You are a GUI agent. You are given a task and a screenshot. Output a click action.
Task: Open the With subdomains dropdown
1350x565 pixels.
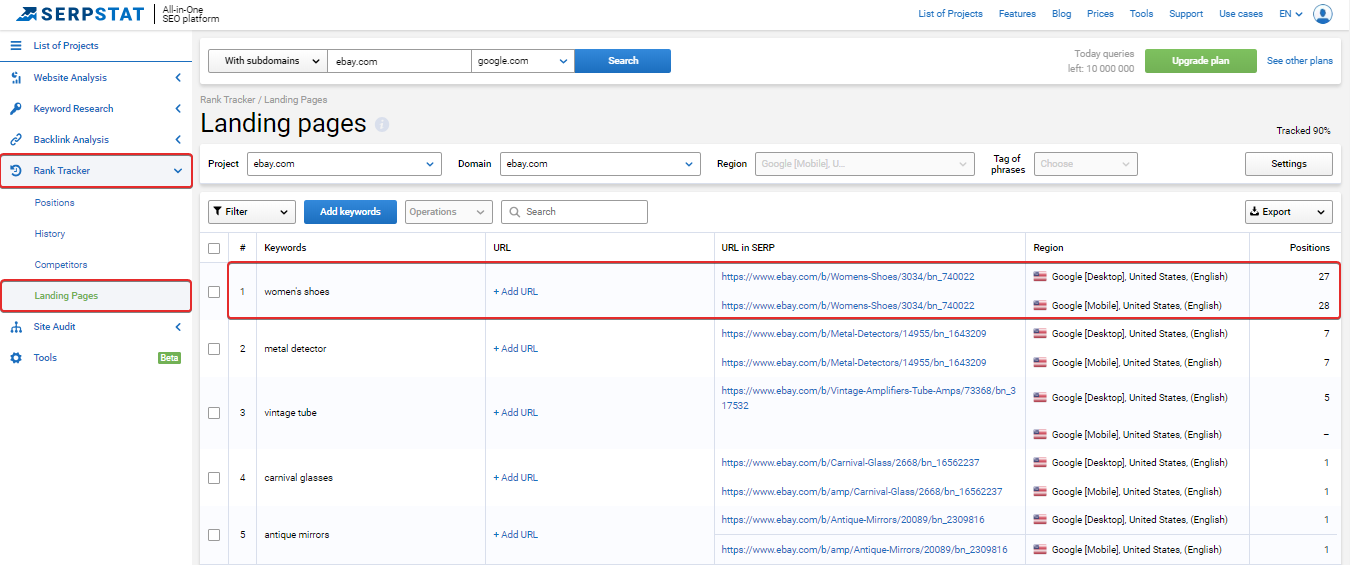click(268, 61)
